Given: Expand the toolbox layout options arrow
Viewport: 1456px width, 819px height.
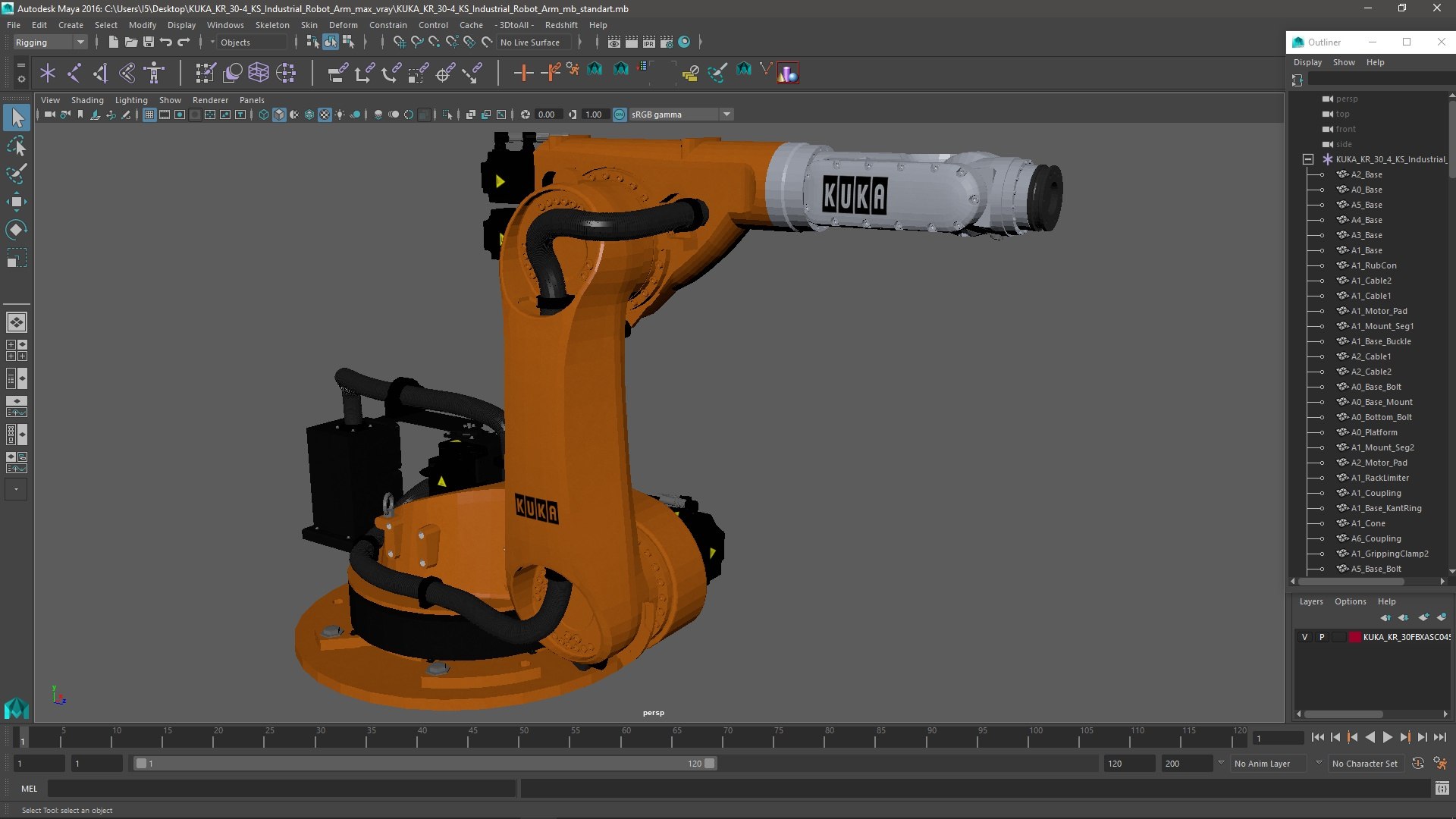Looking at the screenshot, I should [17, 490].
